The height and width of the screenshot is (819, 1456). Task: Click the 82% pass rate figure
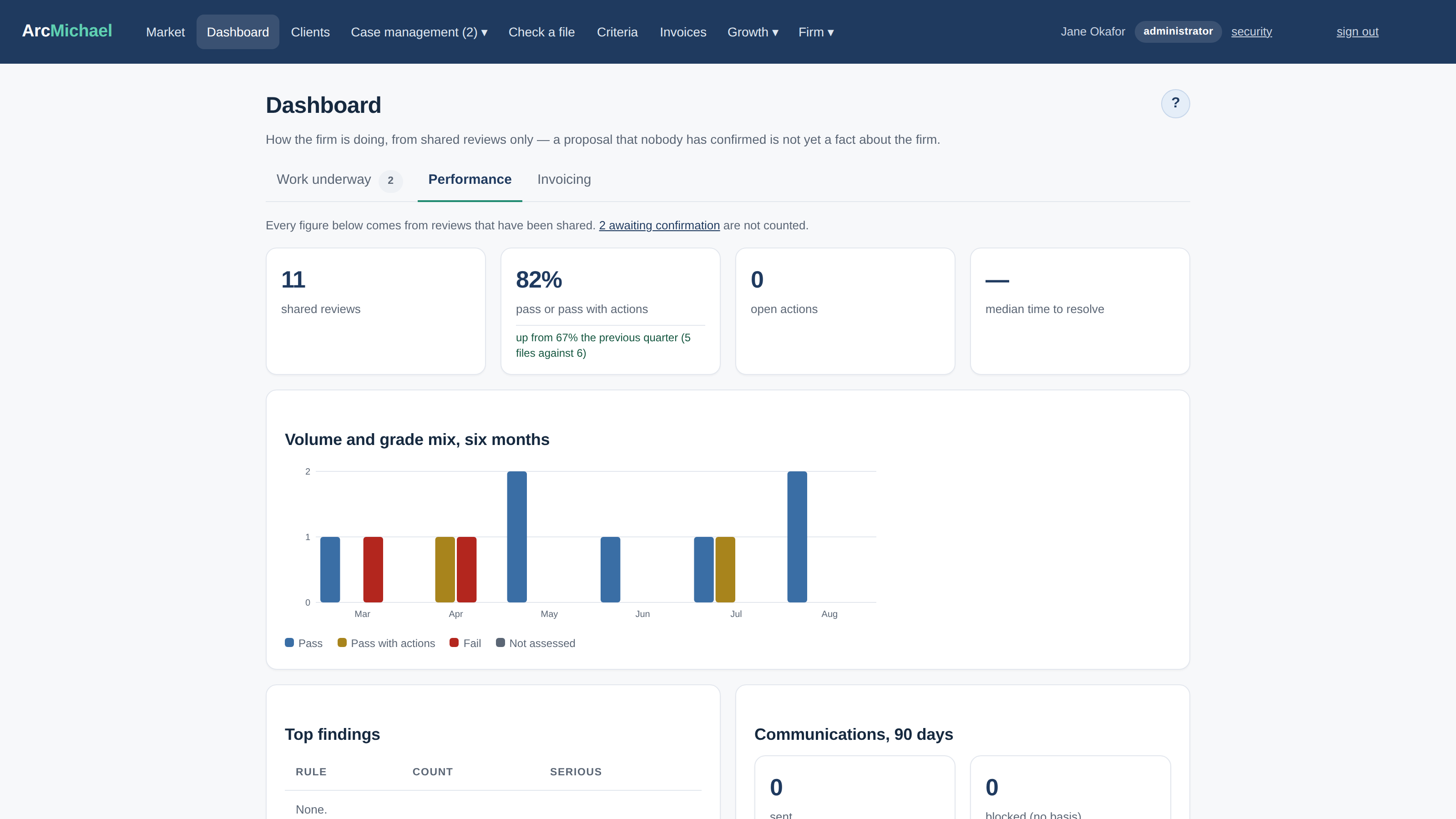coord(539,280)
